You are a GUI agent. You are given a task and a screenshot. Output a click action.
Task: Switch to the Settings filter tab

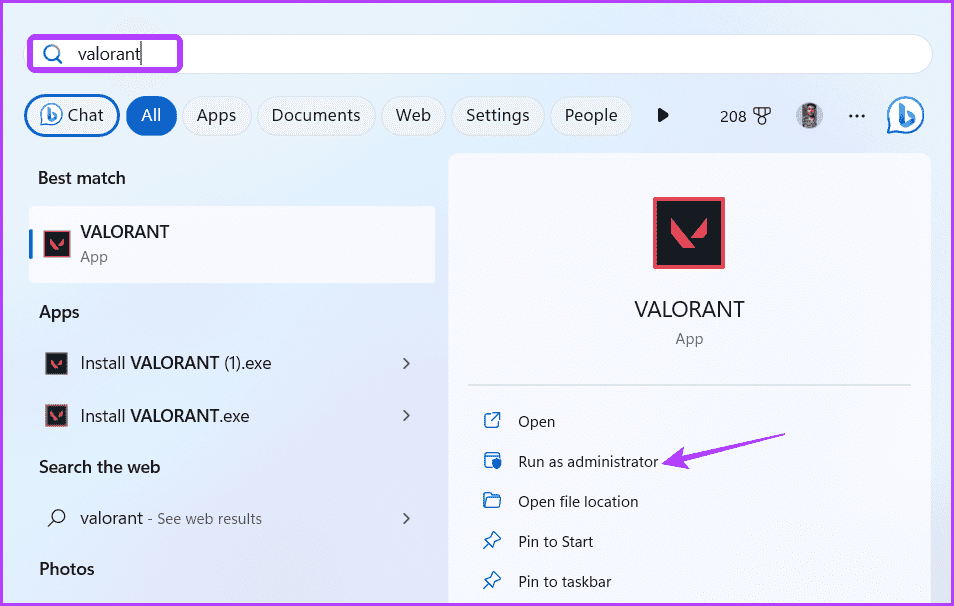pos(498,116)
